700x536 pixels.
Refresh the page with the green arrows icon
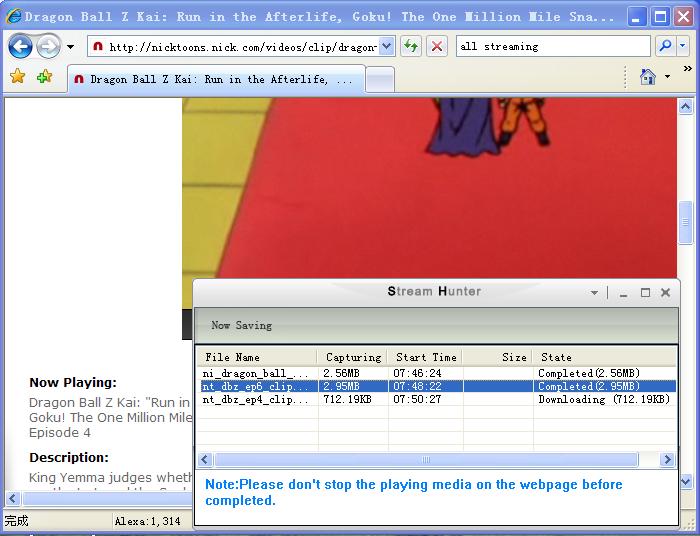[x=411, y=46]
